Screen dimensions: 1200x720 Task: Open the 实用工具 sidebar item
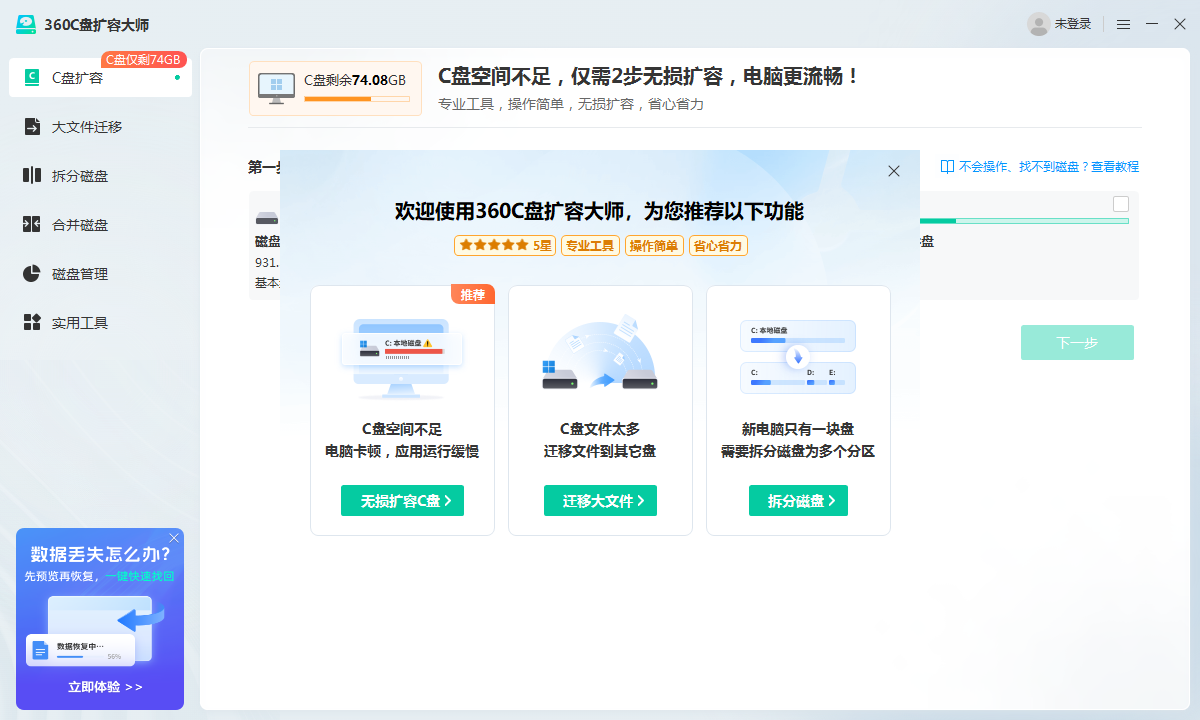(x=100, y=323)
